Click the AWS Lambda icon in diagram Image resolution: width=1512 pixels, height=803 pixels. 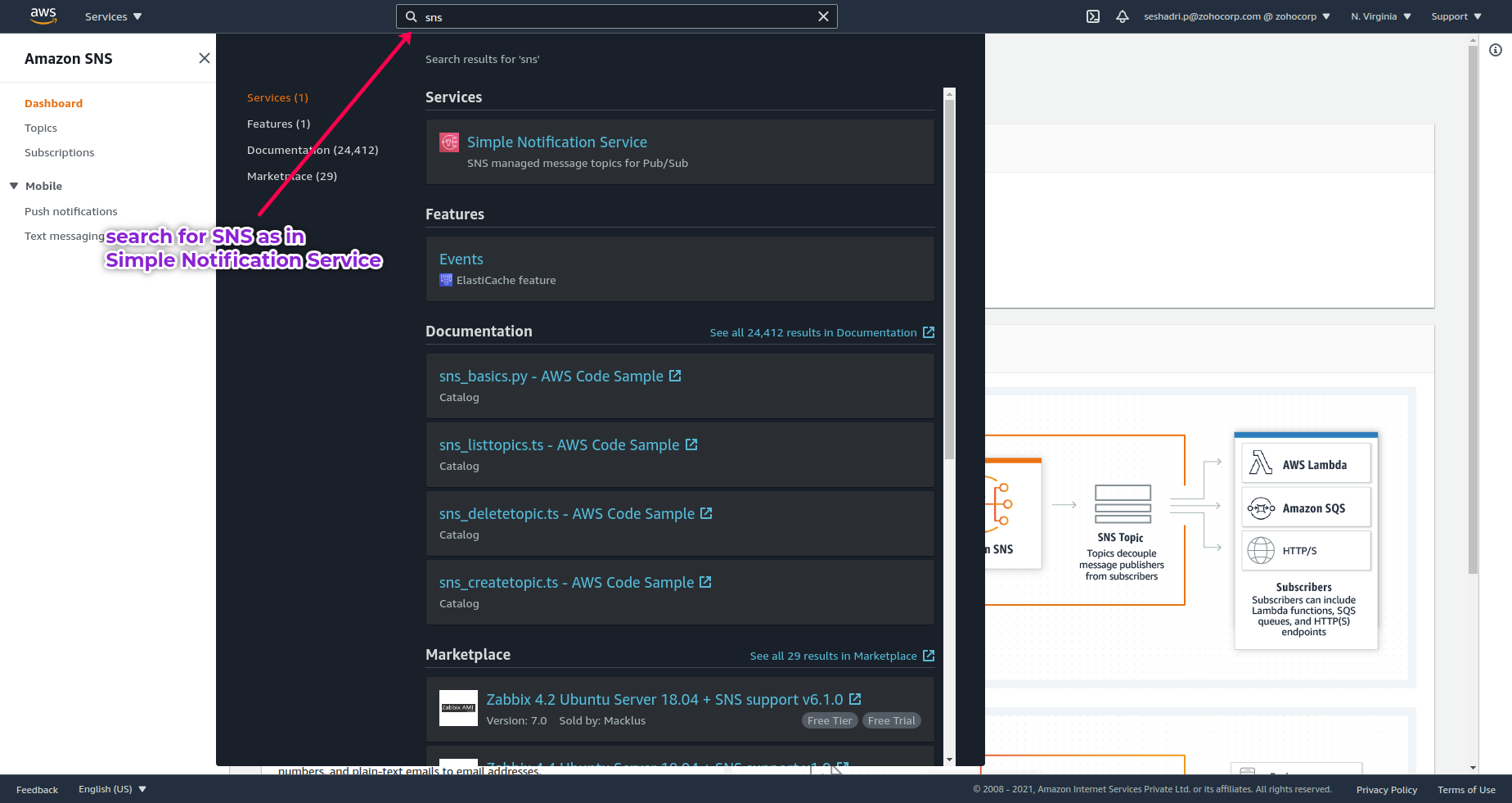pos(1261,464)
